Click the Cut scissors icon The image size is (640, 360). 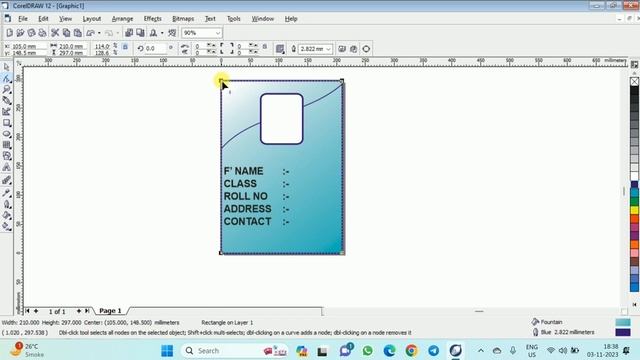point(55,33)
